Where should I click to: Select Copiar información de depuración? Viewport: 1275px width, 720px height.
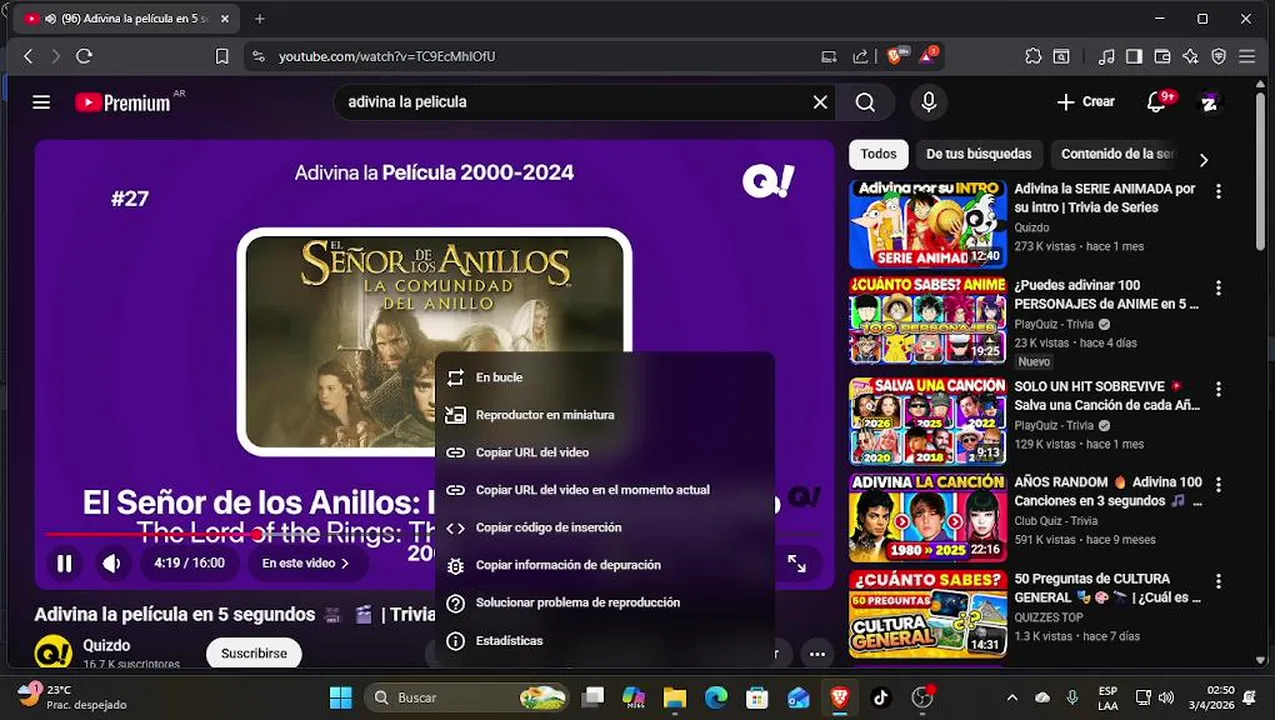coord(605,565)
